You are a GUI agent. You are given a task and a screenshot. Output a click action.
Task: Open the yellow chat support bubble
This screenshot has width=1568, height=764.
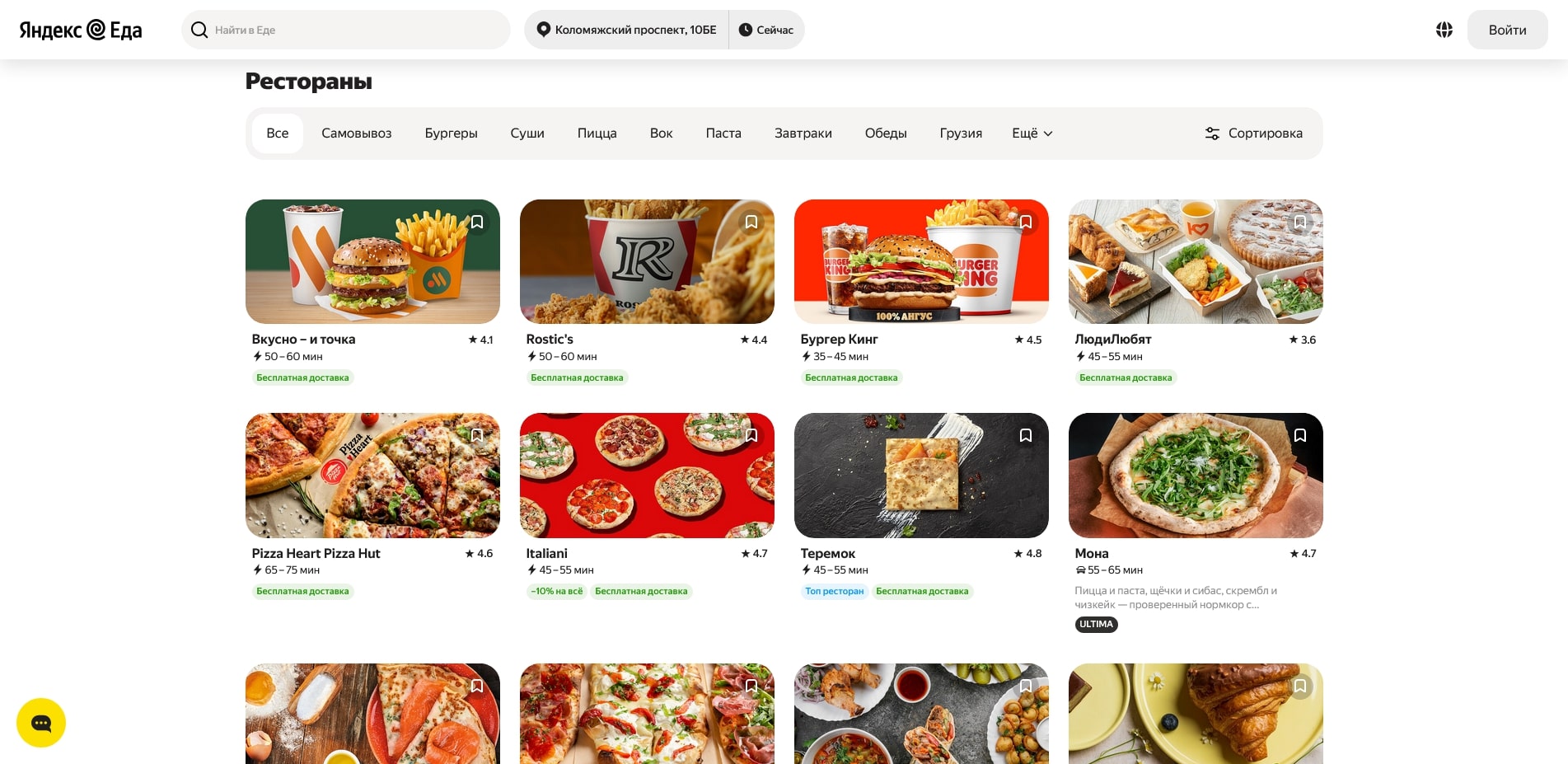pos(41,723)
